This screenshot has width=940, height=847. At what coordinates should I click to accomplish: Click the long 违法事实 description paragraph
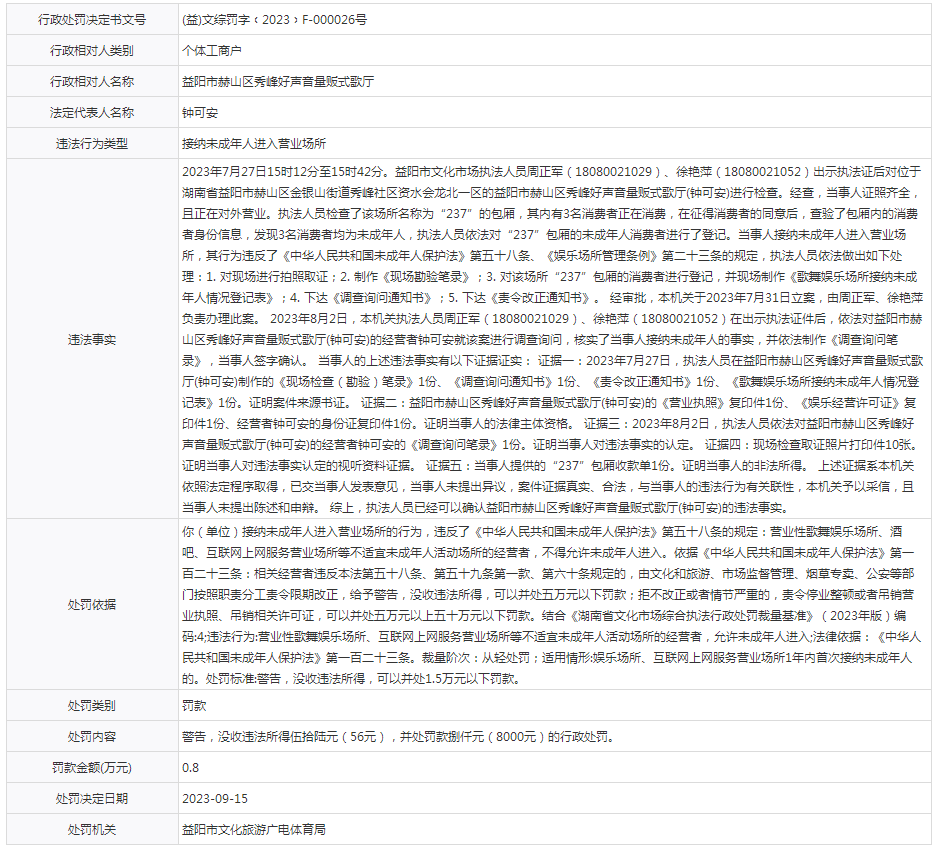pyautogui.click(x=555, y=340)
